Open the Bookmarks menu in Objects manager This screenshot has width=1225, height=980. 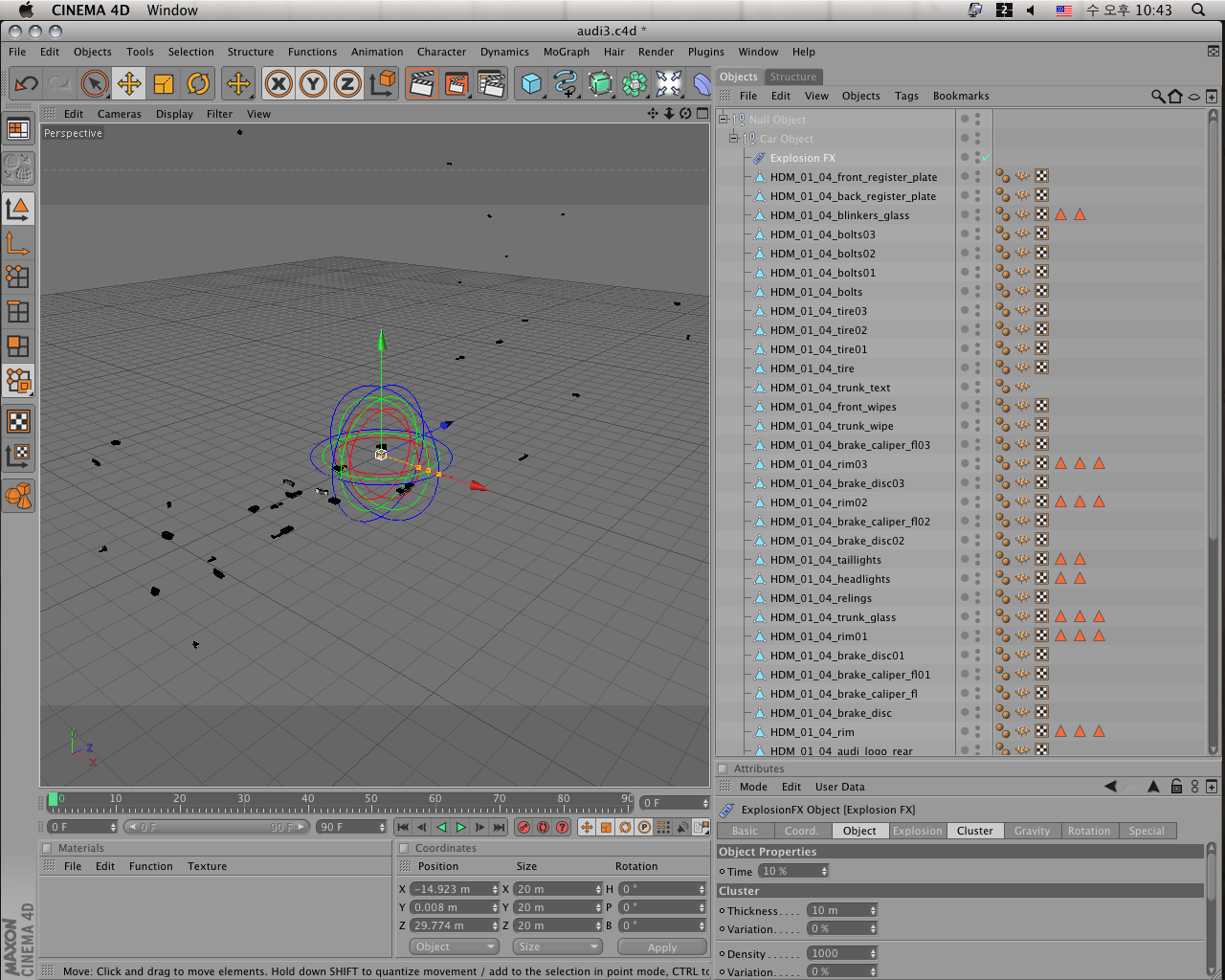coord(961,96)
